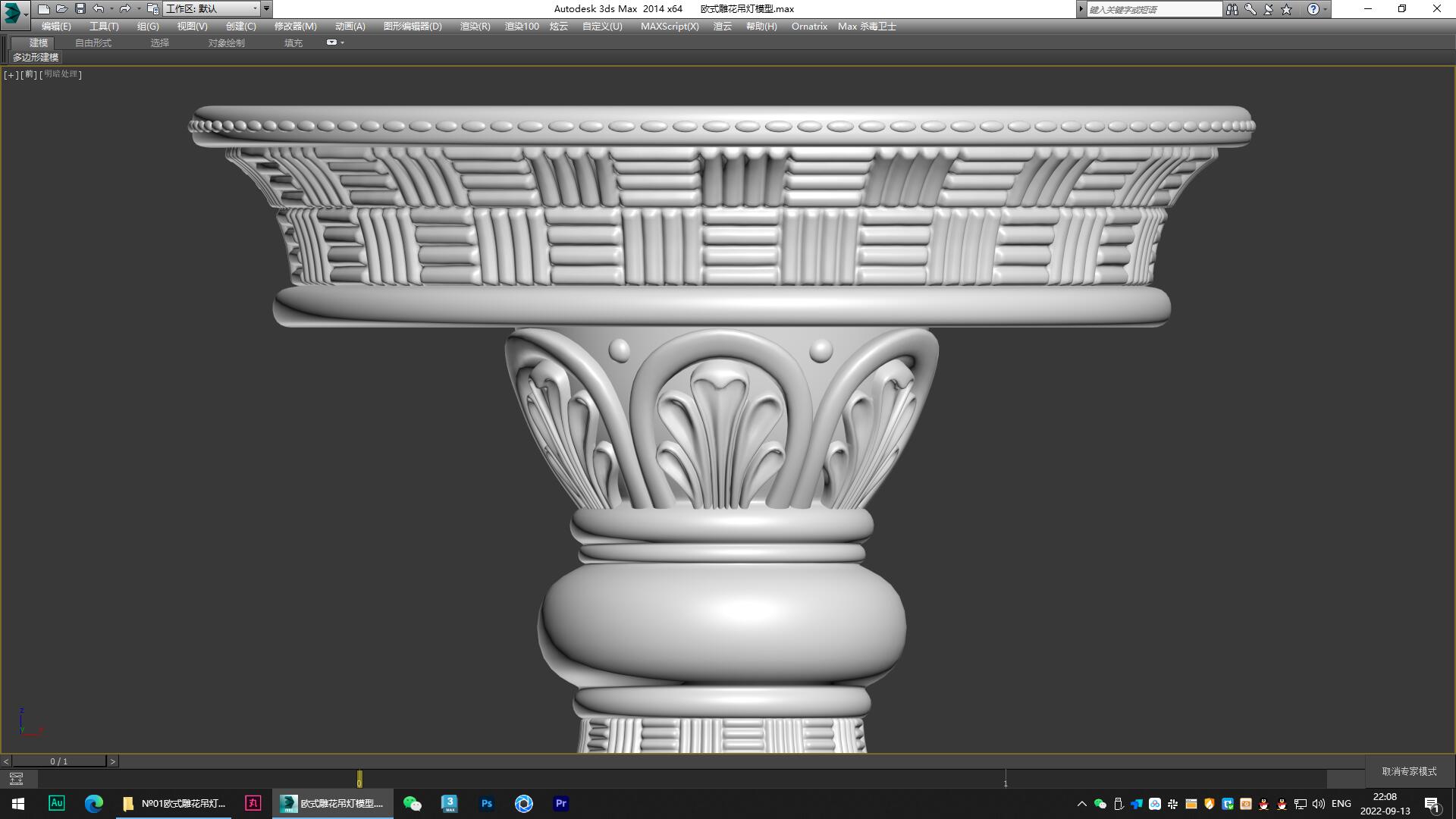Viewport: 1456px width, 819px height.
Task: Toggle the Communication Center satellite icon
Action: click(1267, 8)
